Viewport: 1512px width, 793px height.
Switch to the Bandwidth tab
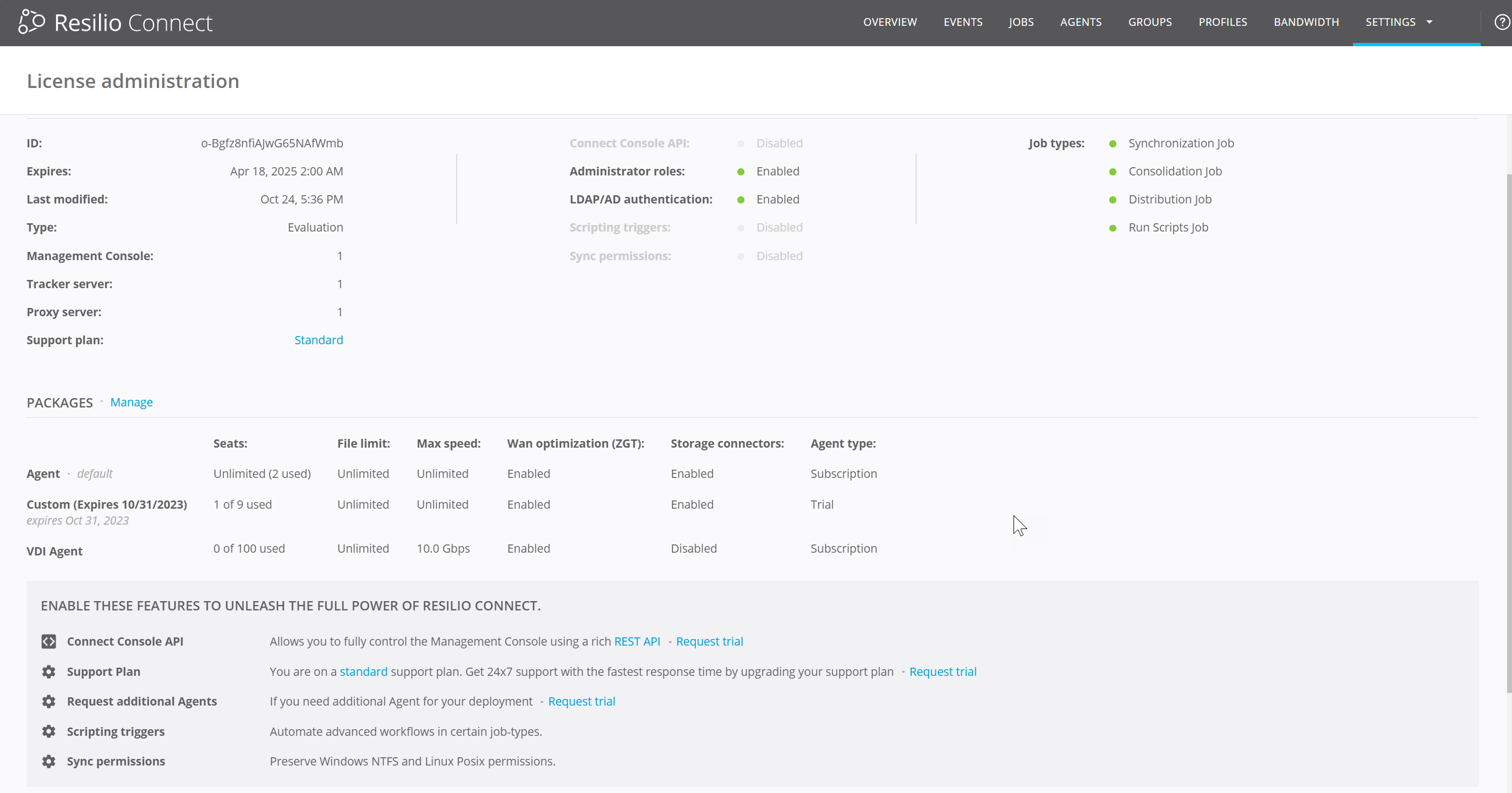coord(1306,23)
